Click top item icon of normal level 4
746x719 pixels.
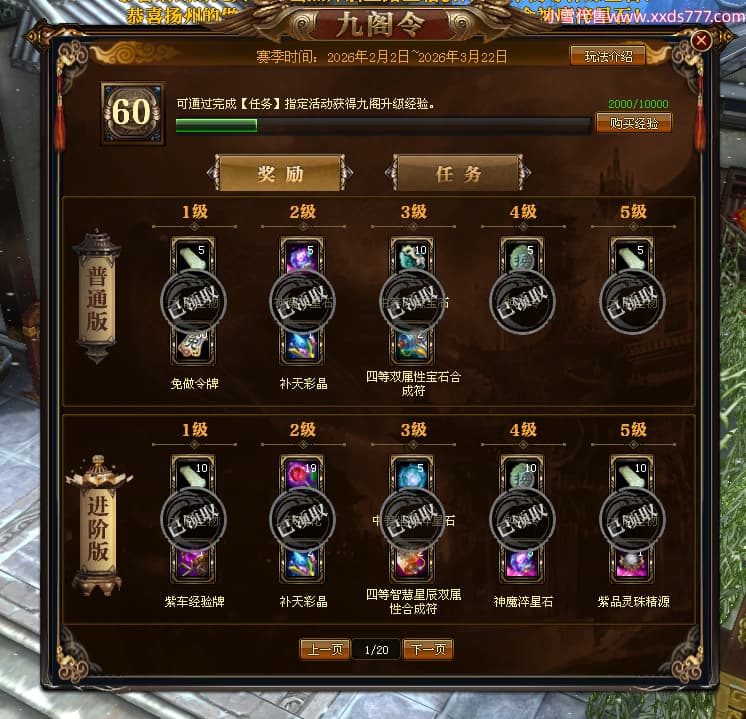[522, 257]
